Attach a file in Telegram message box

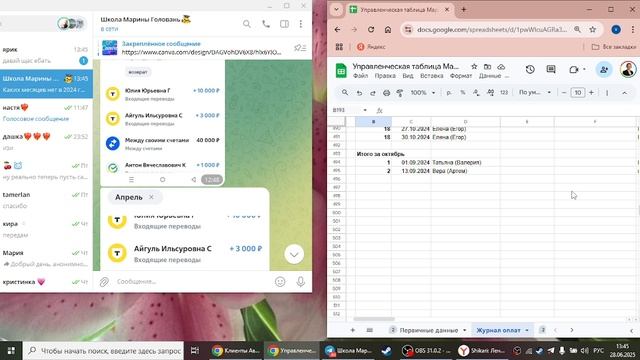pos(104,282)
